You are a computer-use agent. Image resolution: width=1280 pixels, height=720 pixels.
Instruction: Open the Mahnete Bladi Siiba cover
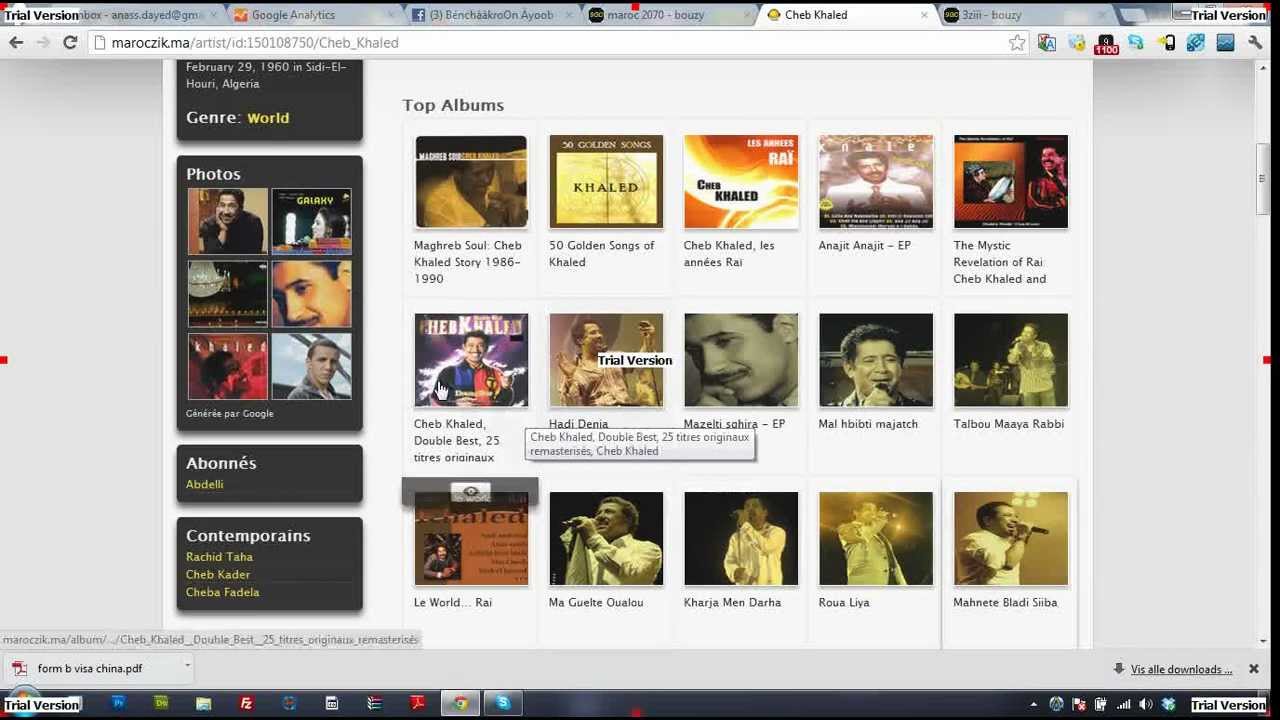[1011, 538]
